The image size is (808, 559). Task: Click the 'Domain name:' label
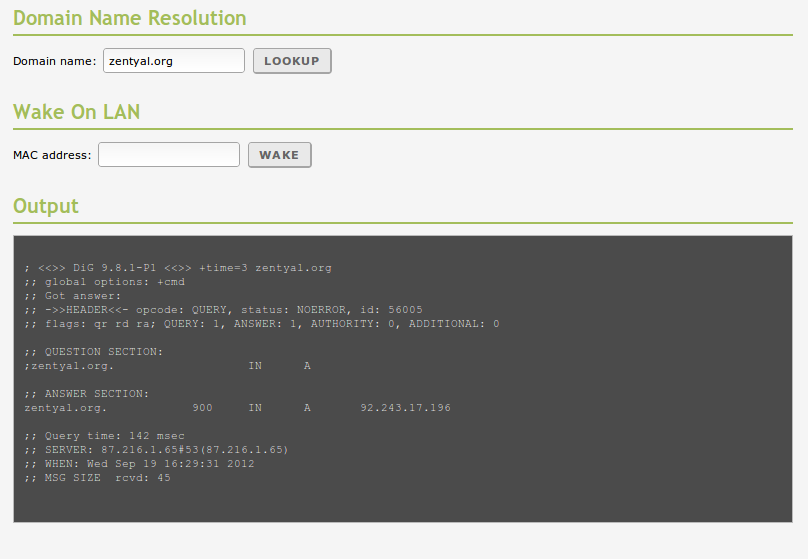pyautogui.click(x=55, y=61)
